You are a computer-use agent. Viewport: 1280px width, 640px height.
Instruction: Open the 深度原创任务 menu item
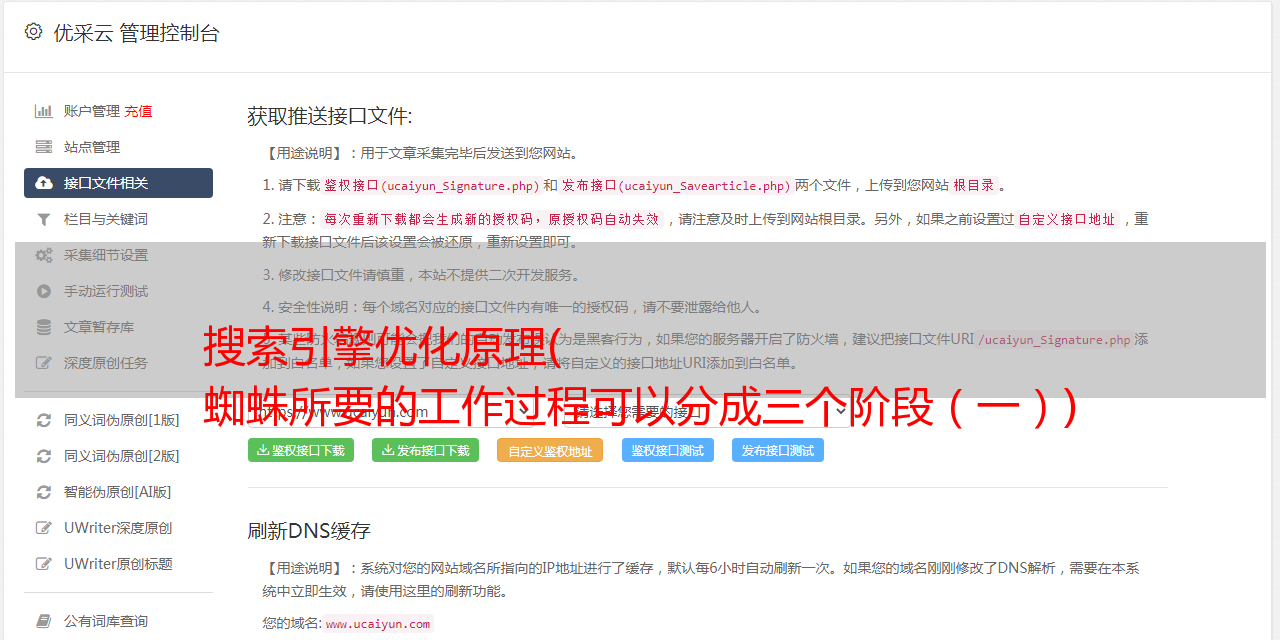coord(118,363)
